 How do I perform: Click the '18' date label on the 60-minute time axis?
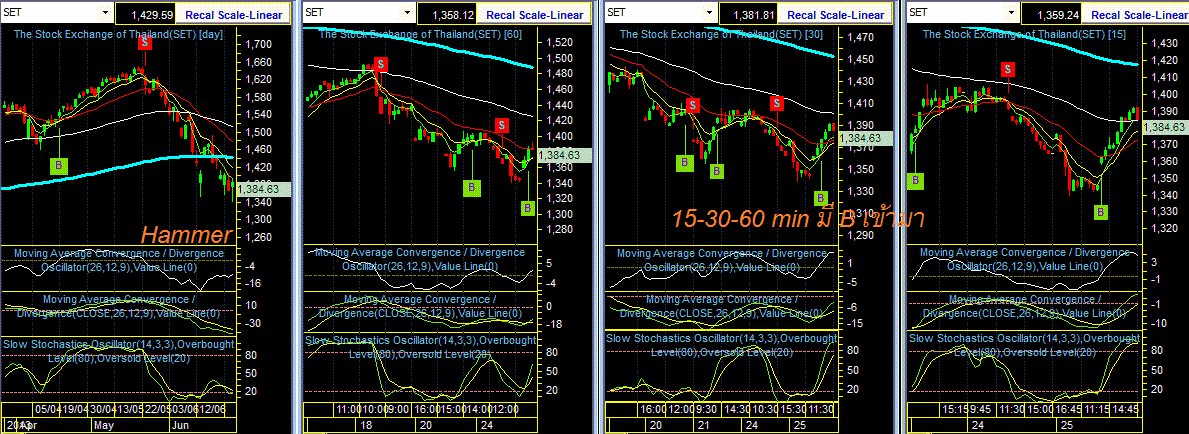pos(367,426)
